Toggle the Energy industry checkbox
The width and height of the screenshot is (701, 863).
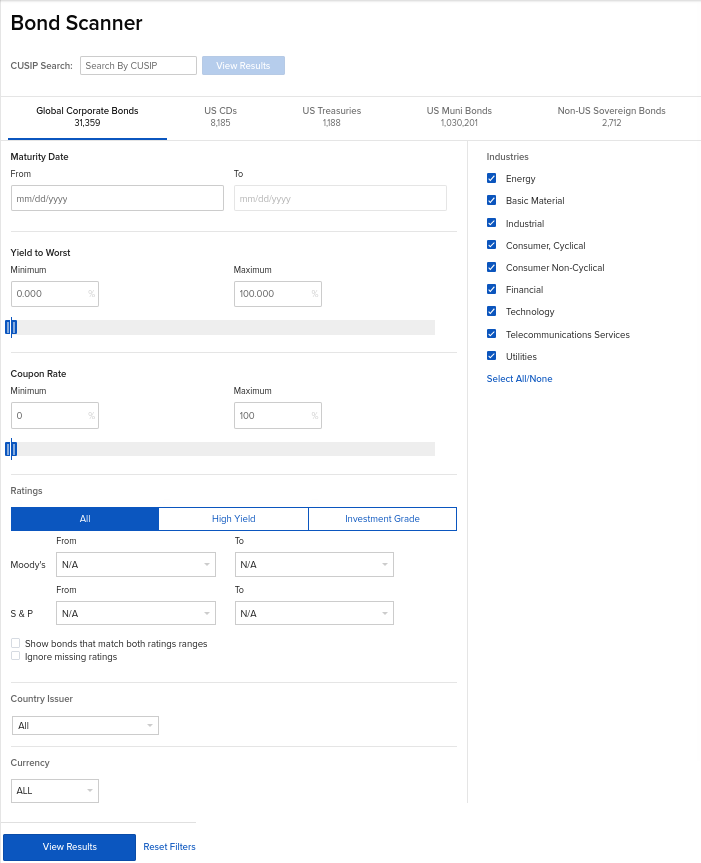click(x=491, y=178)
